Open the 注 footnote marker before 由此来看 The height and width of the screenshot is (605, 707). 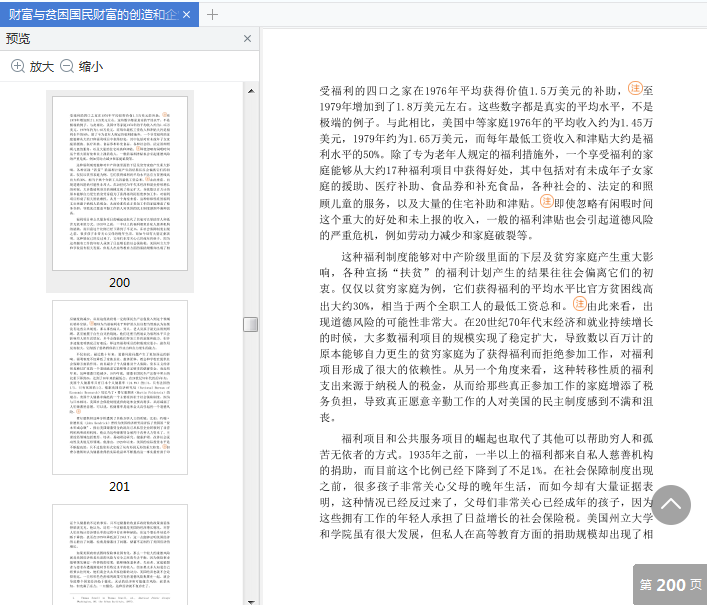pos(579,304)
